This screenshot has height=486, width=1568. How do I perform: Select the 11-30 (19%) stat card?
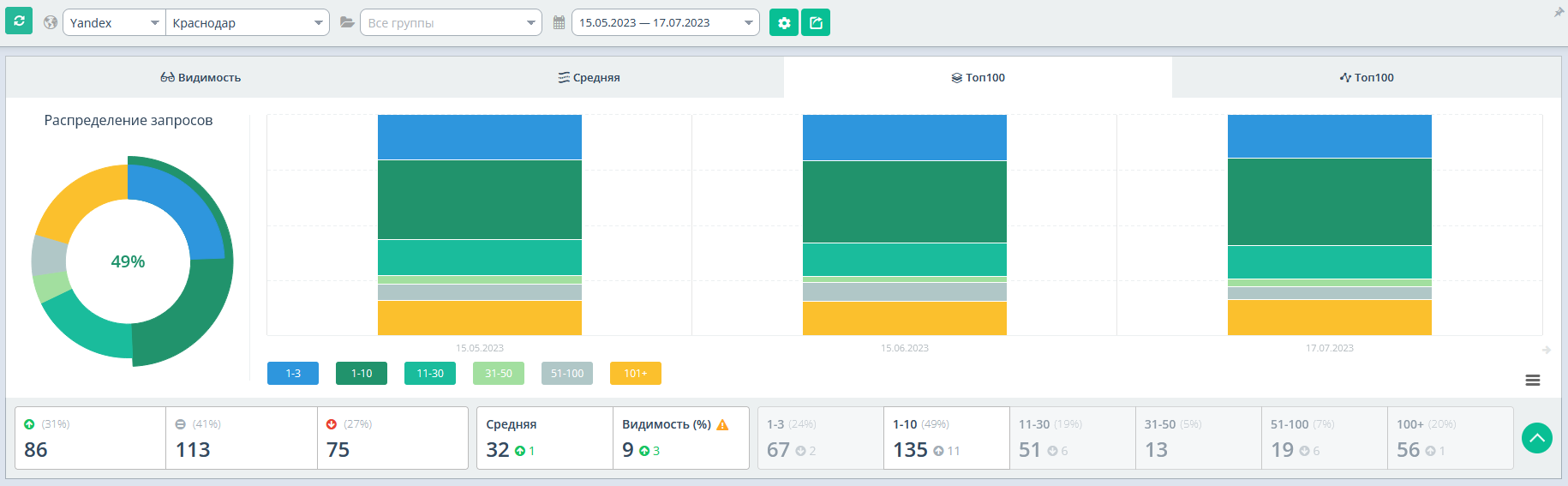coord(1073,438)
